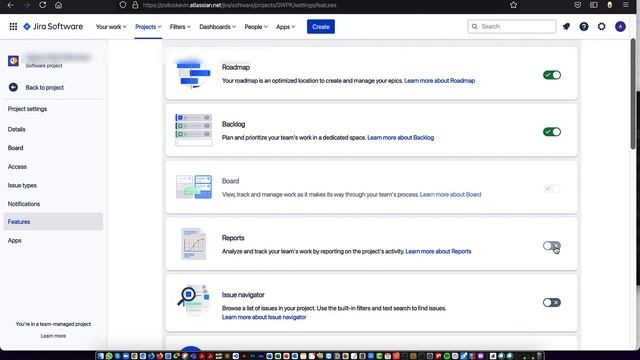Switch on the Issue navigator toggle
Image resolution: width=640 pixels, height=360 pixels.
coord(552,302)
